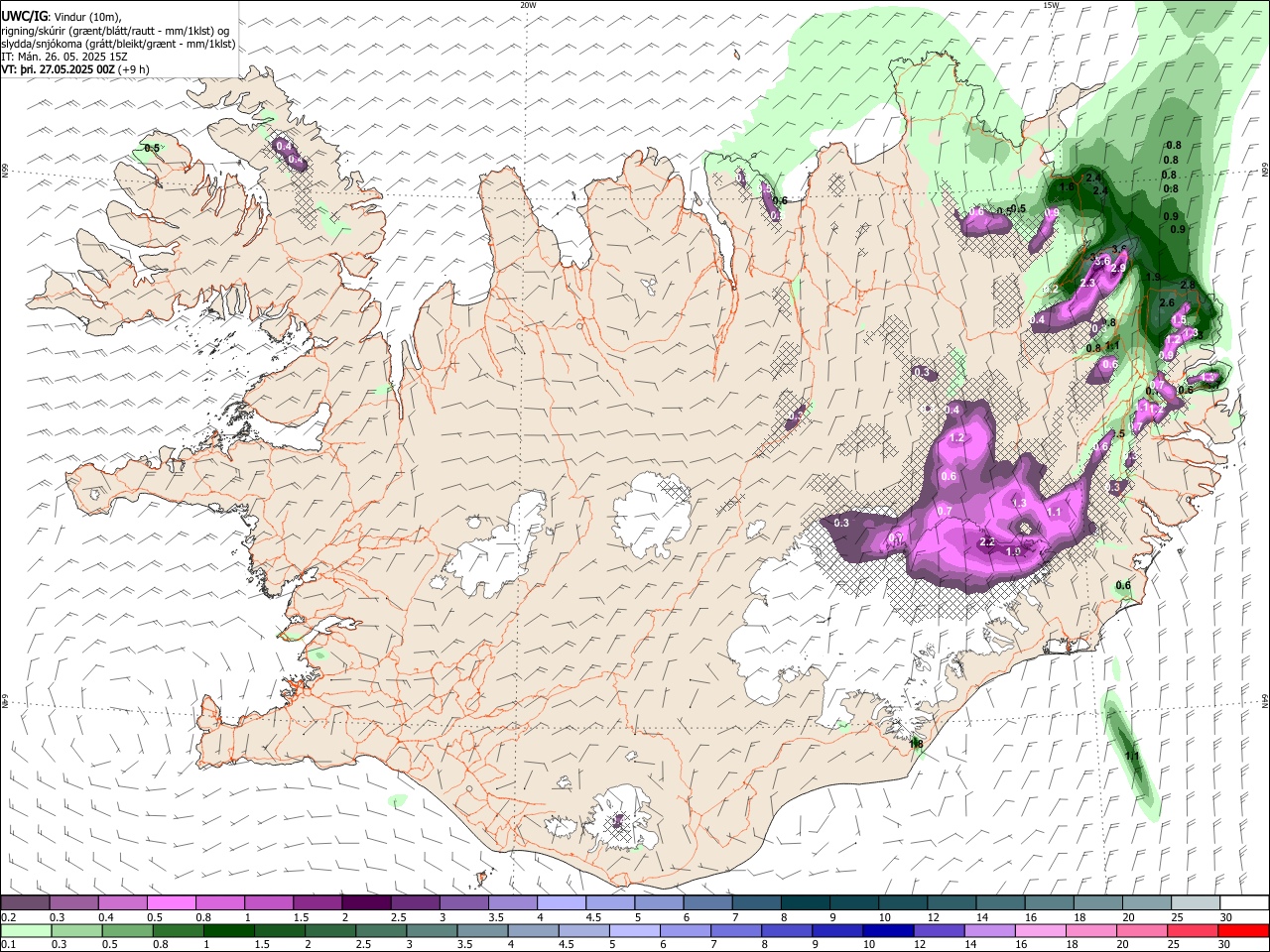
Task: Click the "rigning/skúrir (grænt/blátt/rautt" header line
Action: (x=114, y=31)
